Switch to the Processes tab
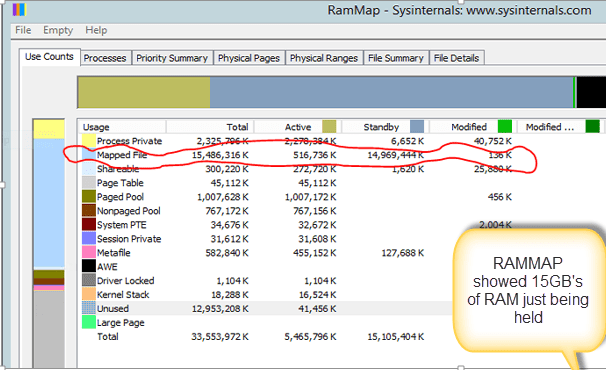Image resolution: width=606 pixels, height=370 pixels. 105,58
